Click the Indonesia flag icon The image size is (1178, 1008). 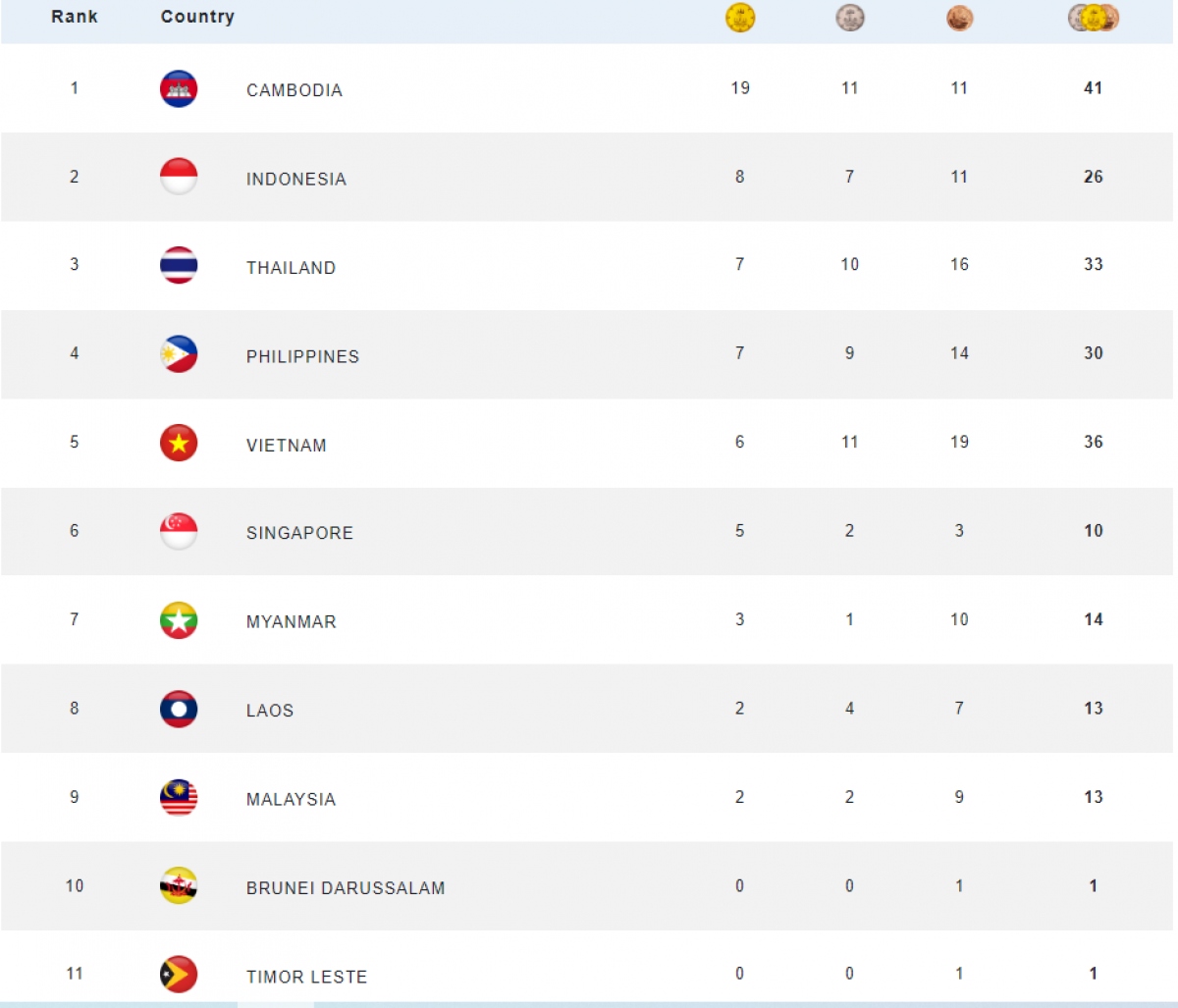179,178
